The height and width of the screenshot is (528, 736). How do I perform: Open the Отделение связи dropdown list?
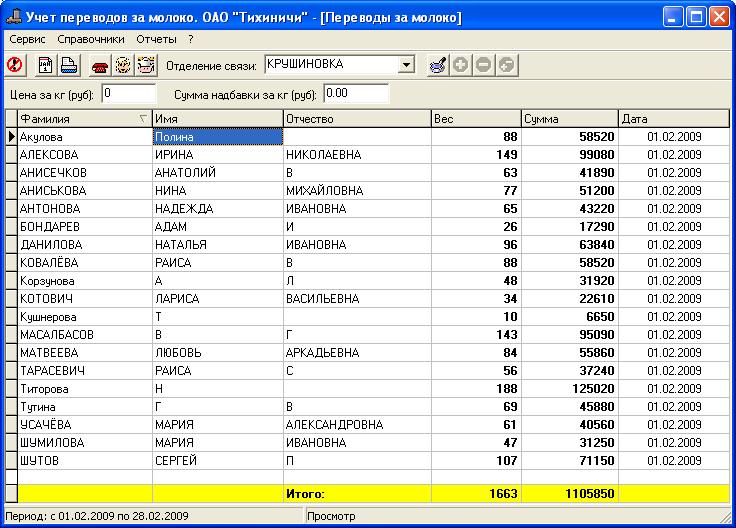[406, 65]
